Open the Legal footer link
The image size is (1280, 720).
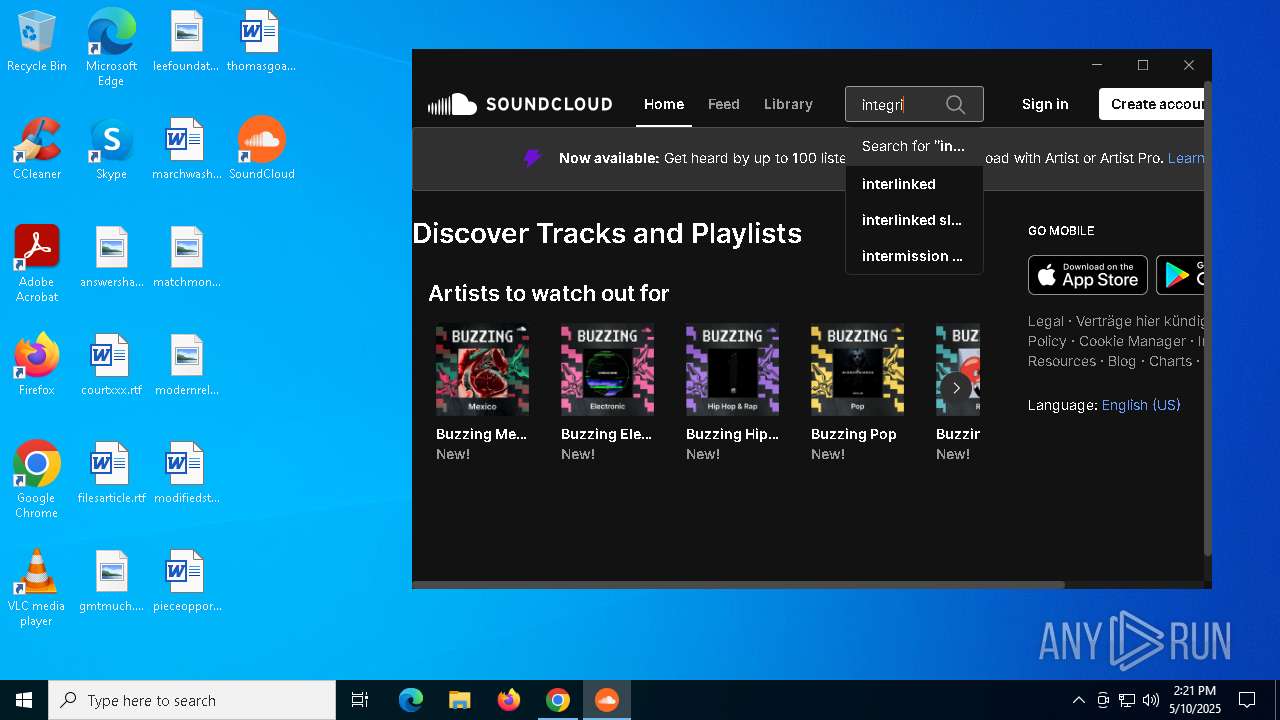[x=1046, y=321]
